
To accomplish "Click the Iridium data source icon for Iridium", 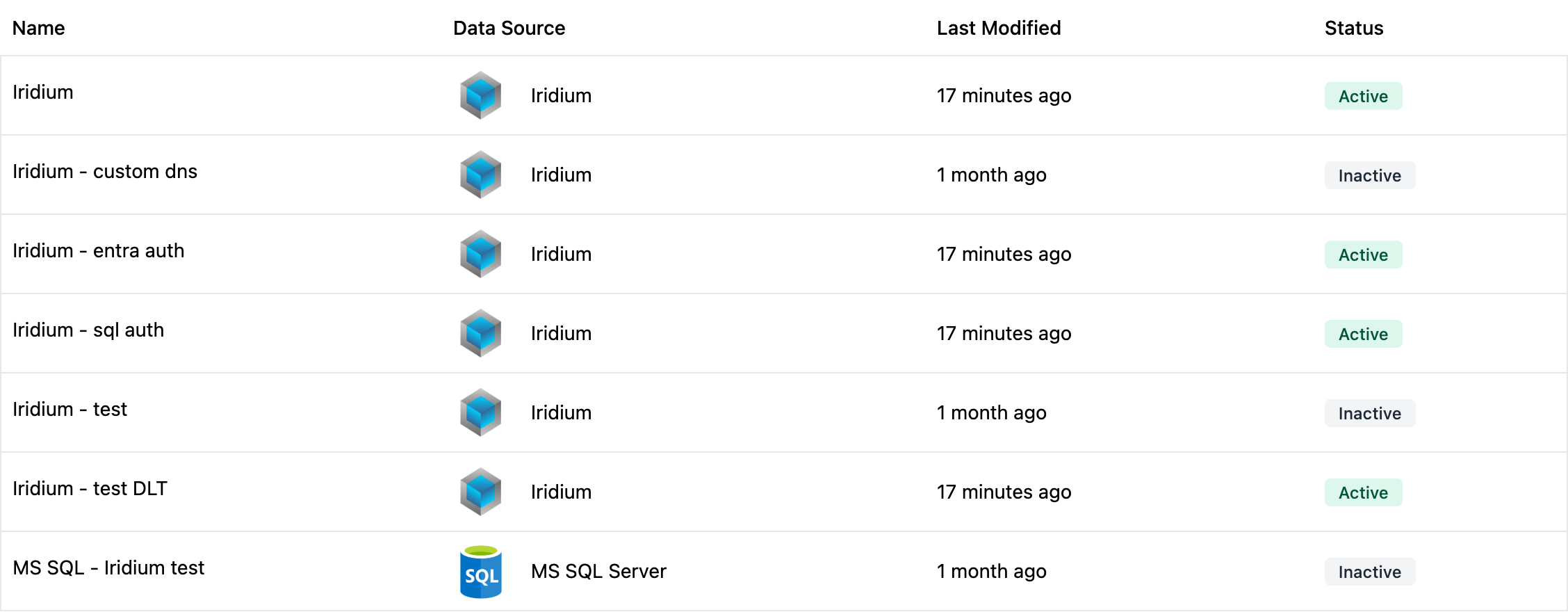I will point(480,95).
